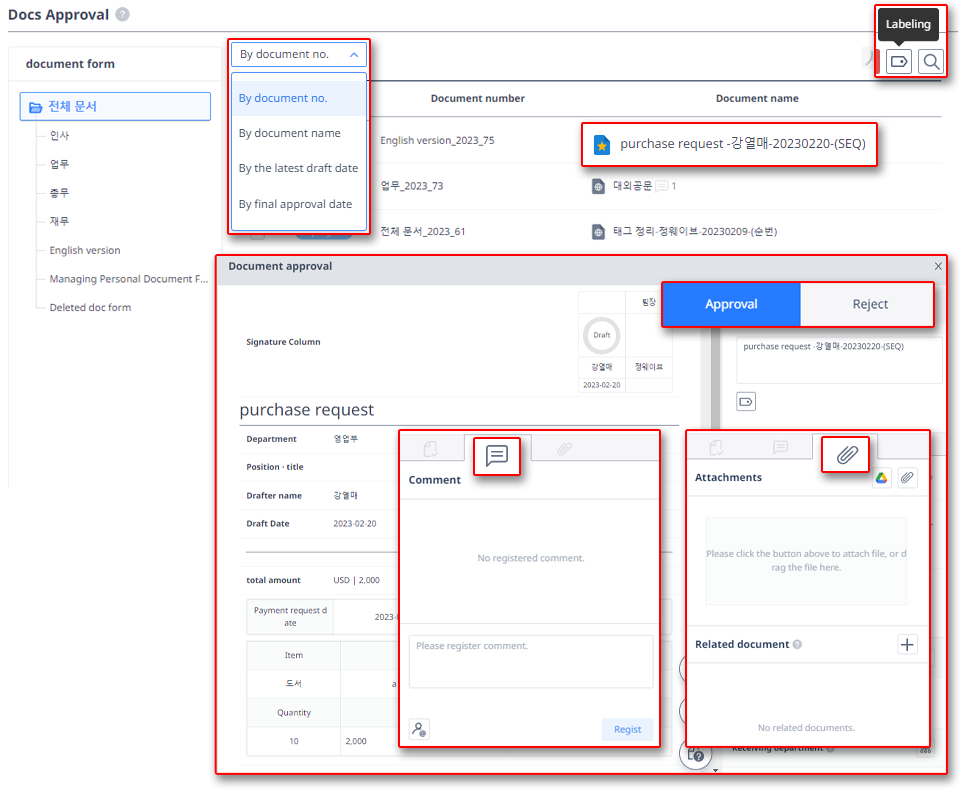Click the document icon next to 태그 정리
The image size is (960, 798).
tap(598, 231)
